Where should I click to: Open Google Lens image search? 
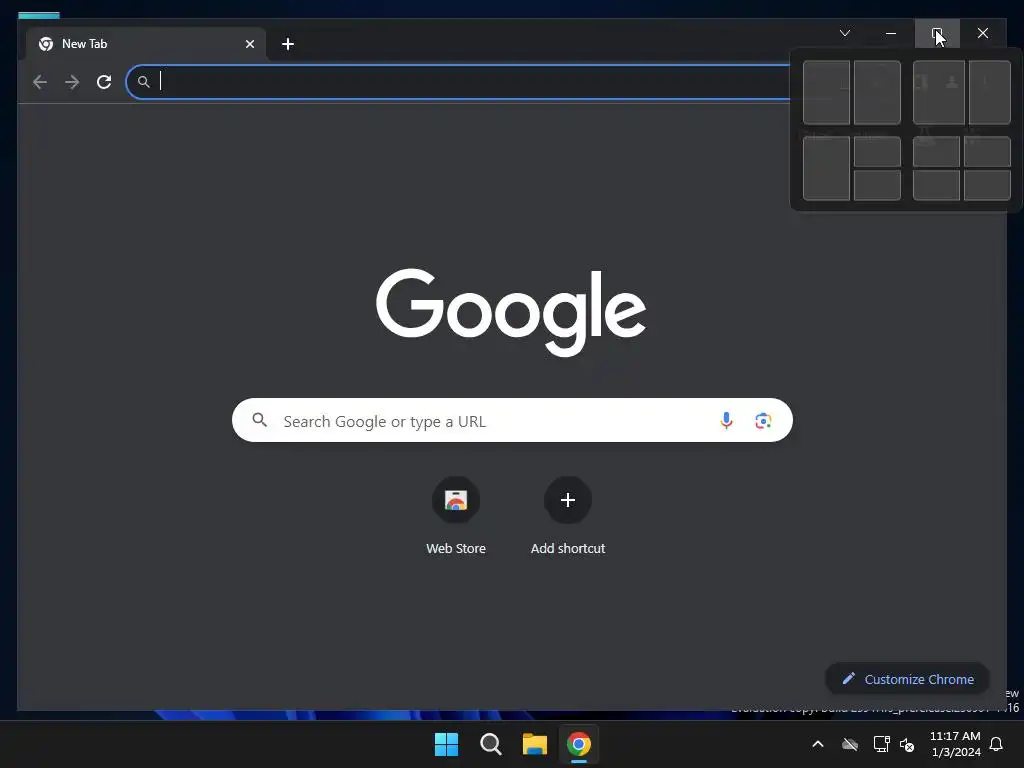pos(763,421)
